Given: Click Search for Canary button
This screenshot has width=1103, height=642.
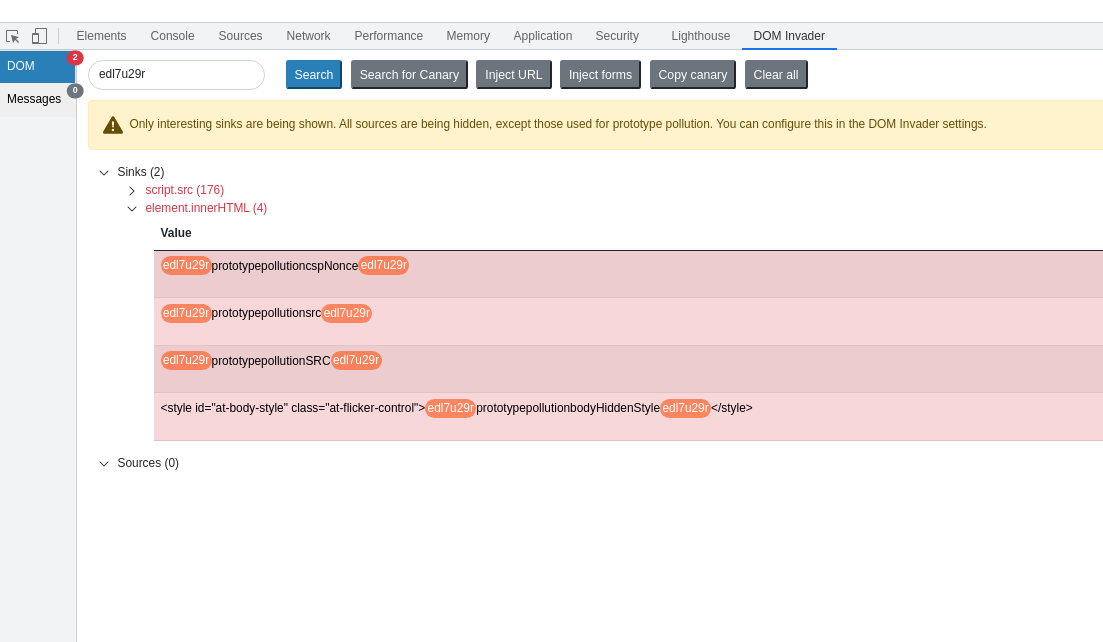Looking at the screenshot, I should 409,75.
